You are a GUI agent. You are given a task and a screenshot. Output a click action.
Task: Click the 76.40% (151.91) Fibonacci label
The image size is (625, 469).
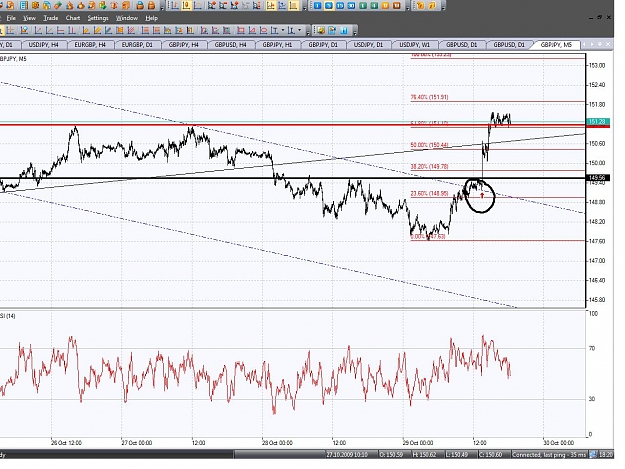pos(429,97)
